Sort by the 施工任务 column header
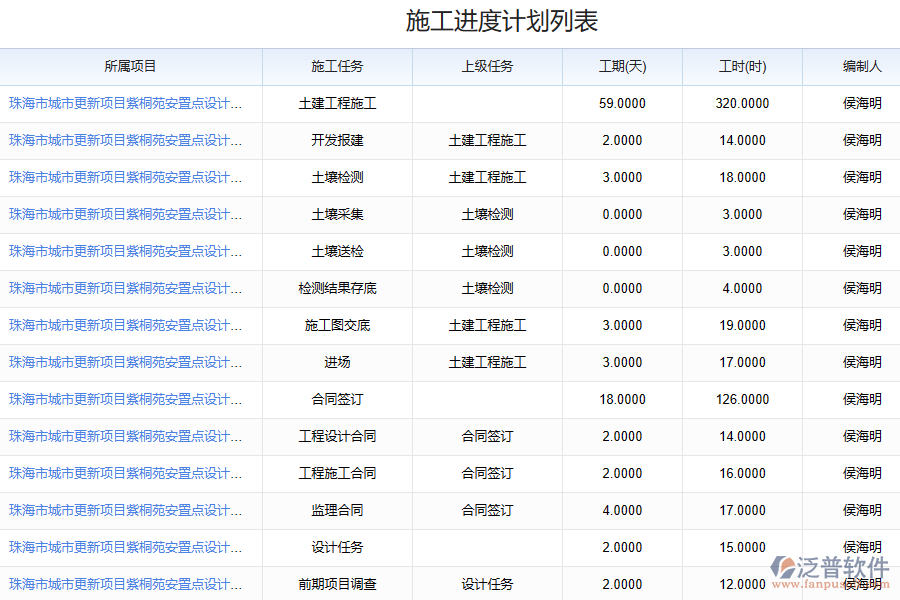This screenshot has height=600, width=900. coord(337,67)
